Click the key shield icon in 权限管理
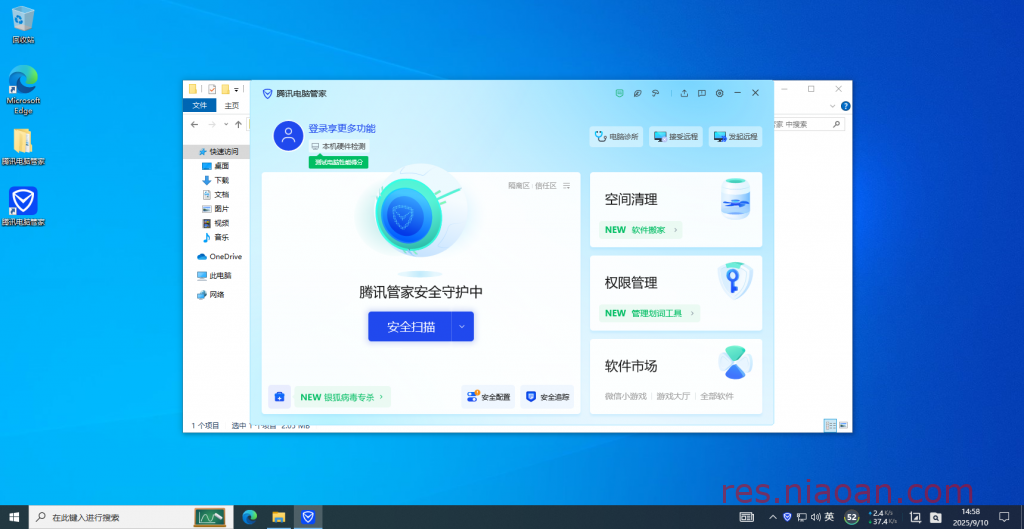 pos(735,281)
